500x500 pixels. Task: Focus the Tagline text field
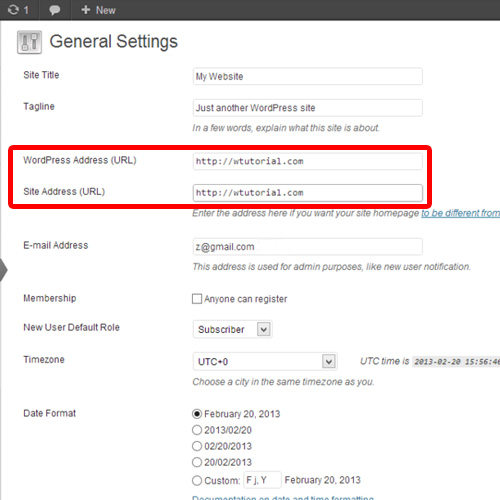pos(308,108)
